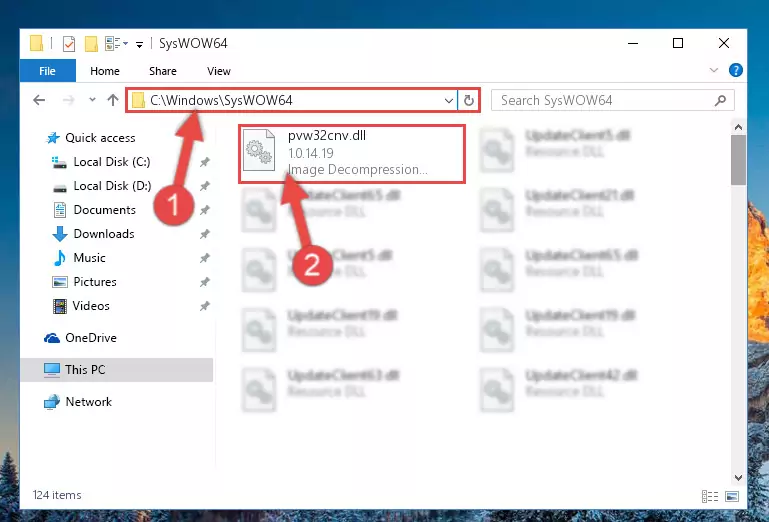
Task: Switch to the View ribbon tab
Action: (219, 71)
